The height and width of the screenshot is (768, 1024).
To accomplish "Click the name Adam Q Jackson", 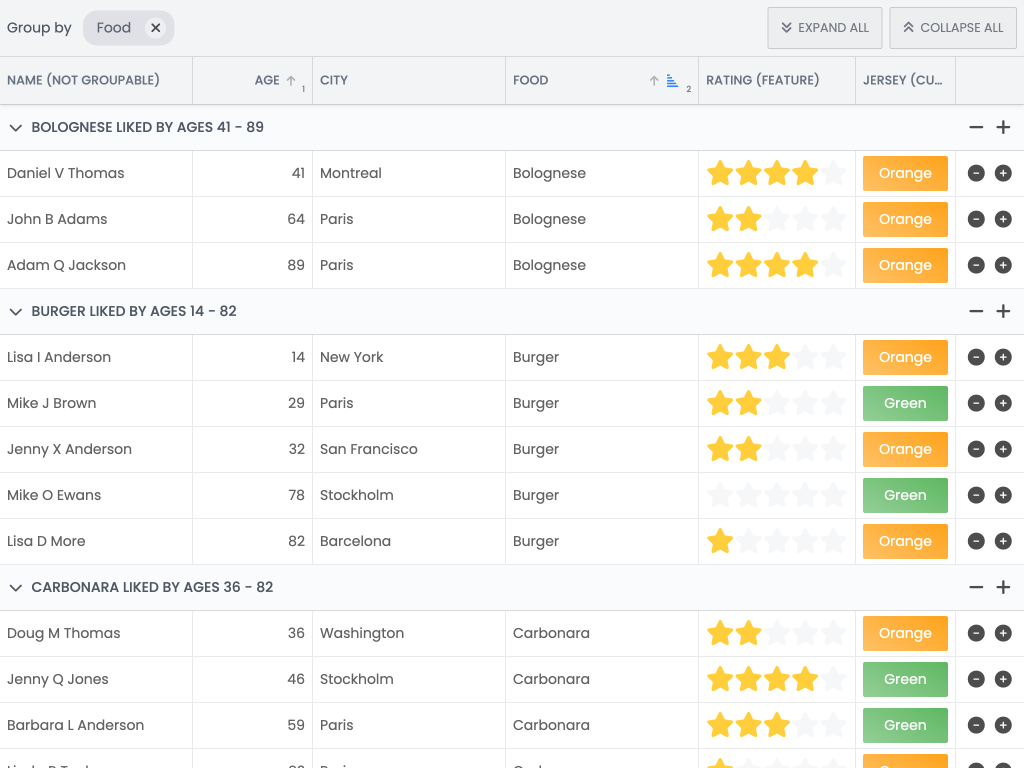I will 67,265.
